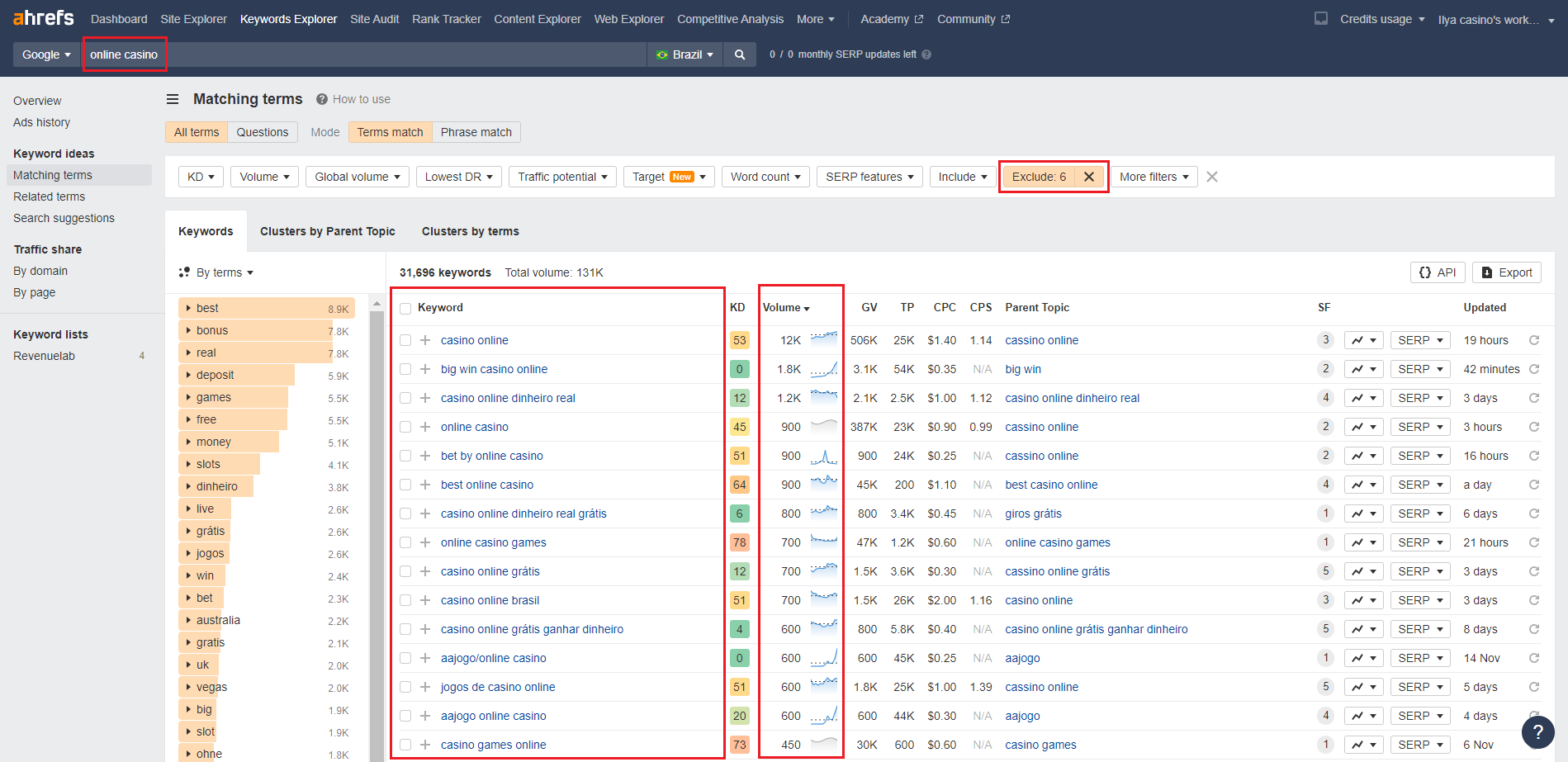This screenshot has width=1568, height=762.
Task: Click the terms list vertical scrollbar
Action: click(377, 528)
